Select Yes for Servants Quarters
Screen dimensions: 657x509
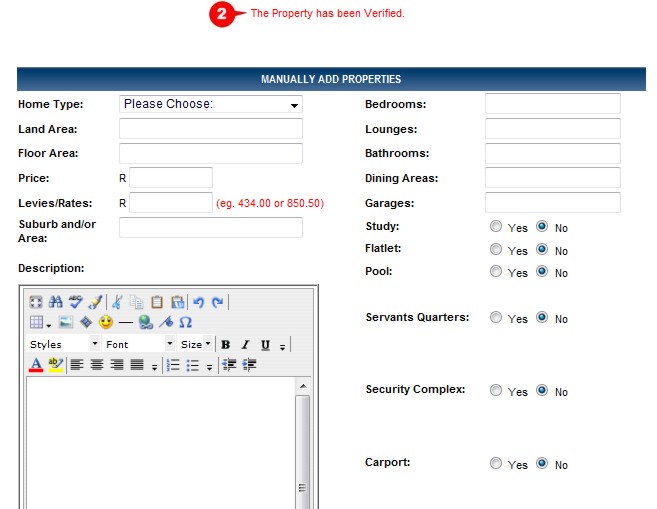[x=496, y=317]
